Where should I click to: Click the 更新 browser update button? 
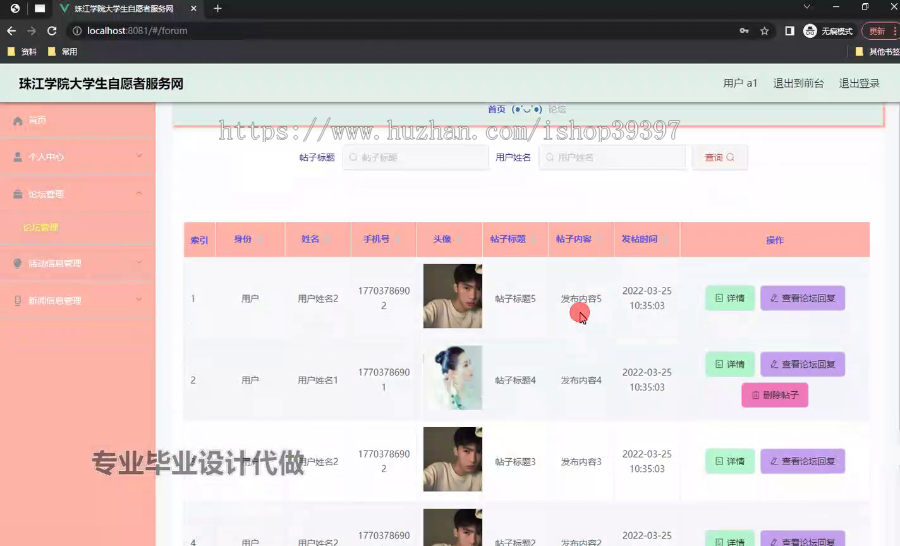882,31
